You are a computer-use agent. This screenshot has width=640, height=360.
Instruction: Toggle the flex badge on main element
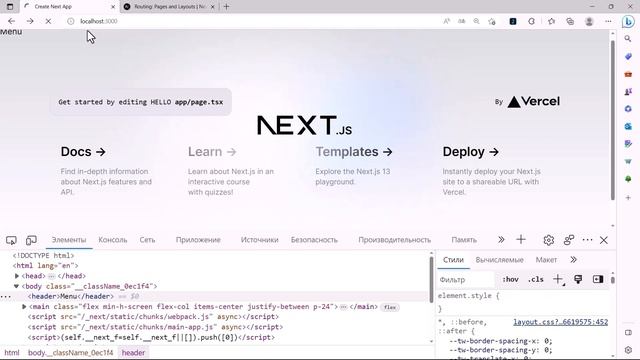(390, 307)
